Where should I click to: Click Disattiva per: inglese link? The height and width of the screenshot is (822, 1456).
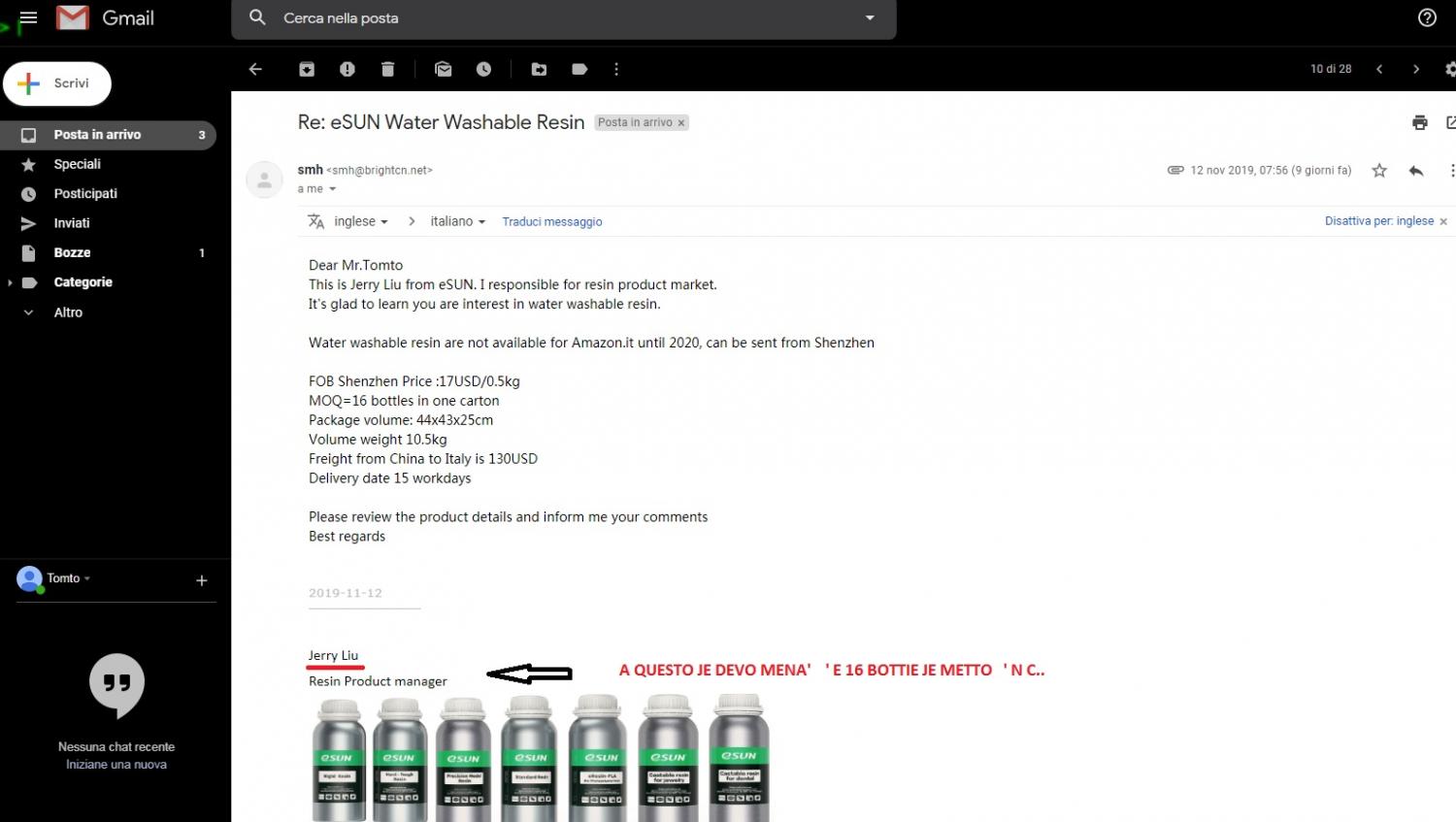click(x=1378, y=221)
